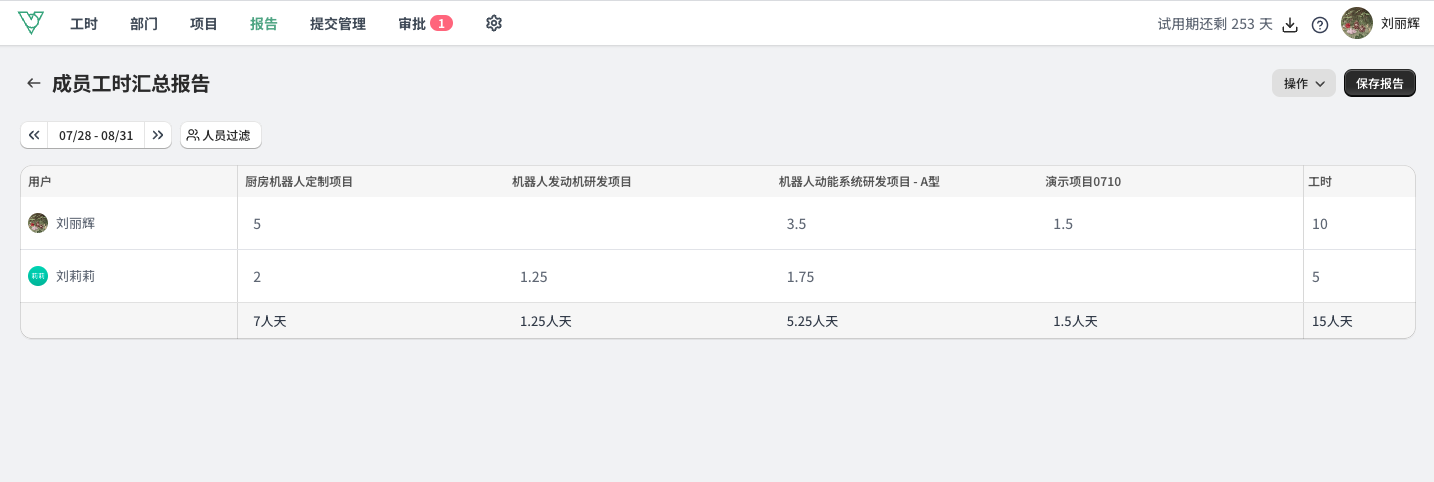Click the 保存报告 button
Viewport: 1434px width, 482px height.
1380,83
